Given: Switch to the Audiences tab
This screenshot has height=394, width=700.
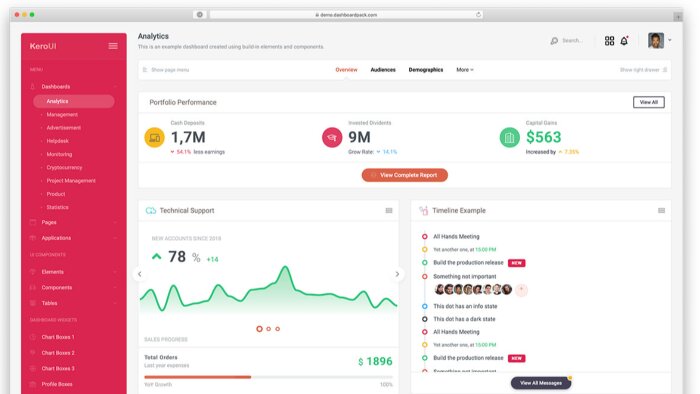Looking at the screenshot, I should point(383,70).
